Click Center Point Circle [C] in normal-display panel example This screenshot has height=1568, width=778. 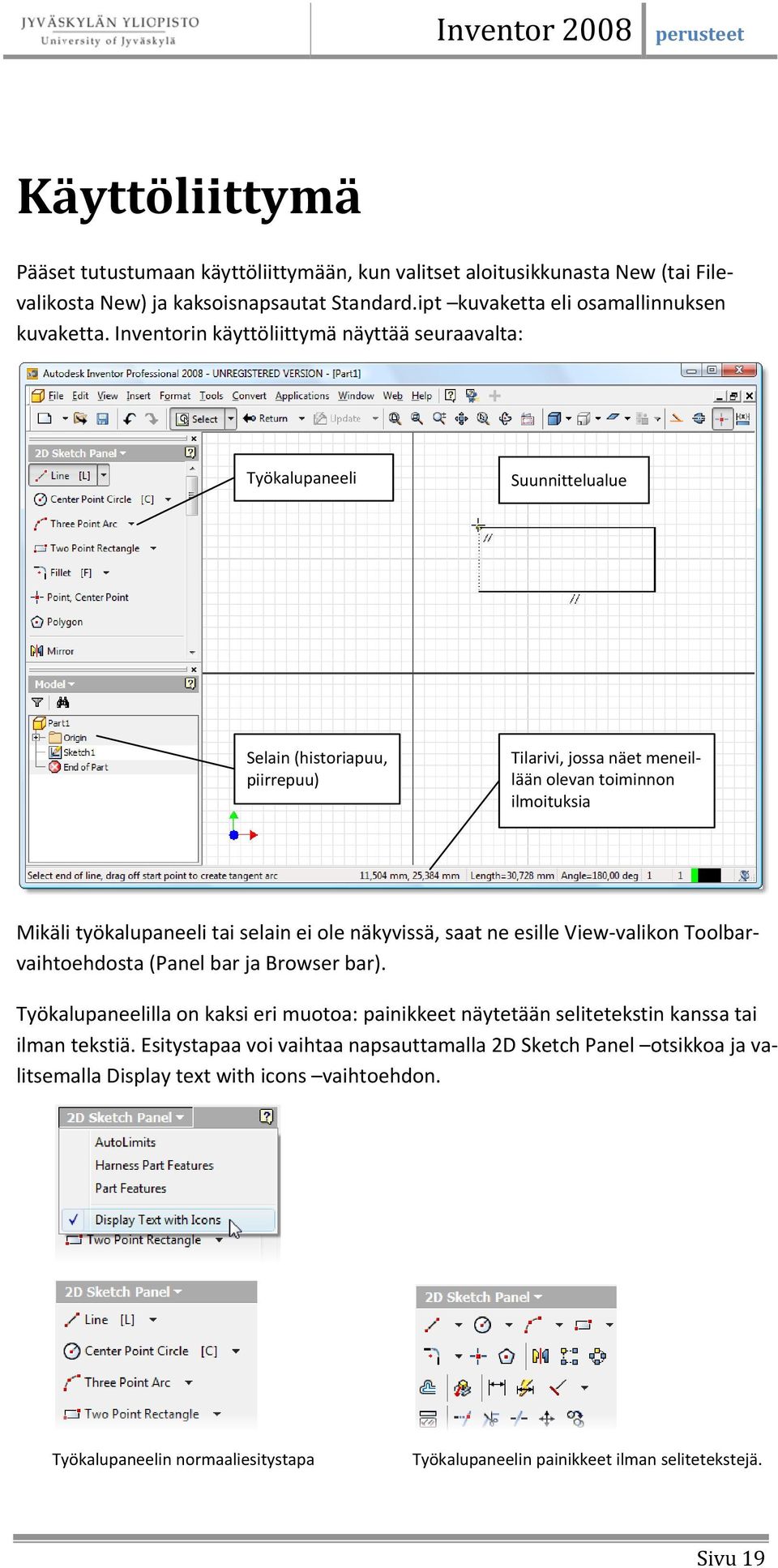pos(141,1351)
